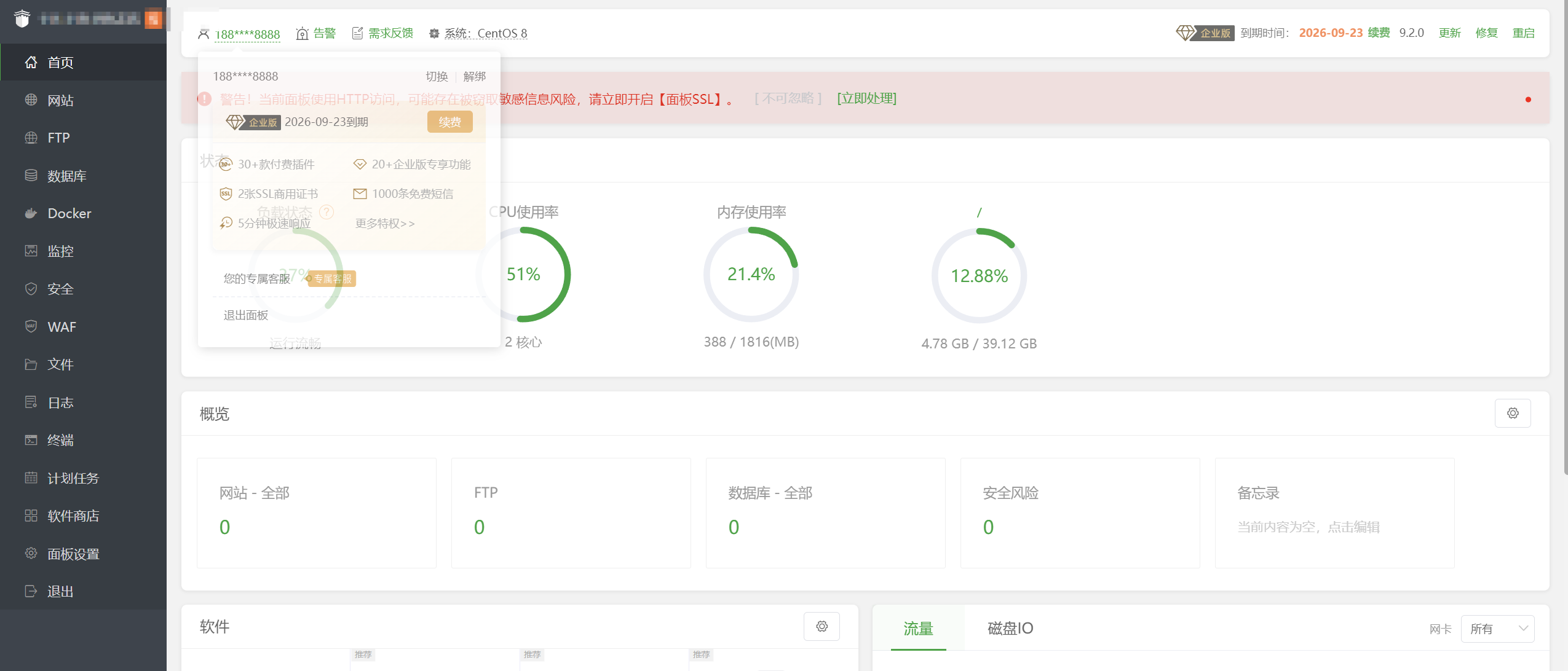The image size is (1568, 671).
Task: Click the 退出 logout icon in sidebar
Action: [x=31, y=591]
